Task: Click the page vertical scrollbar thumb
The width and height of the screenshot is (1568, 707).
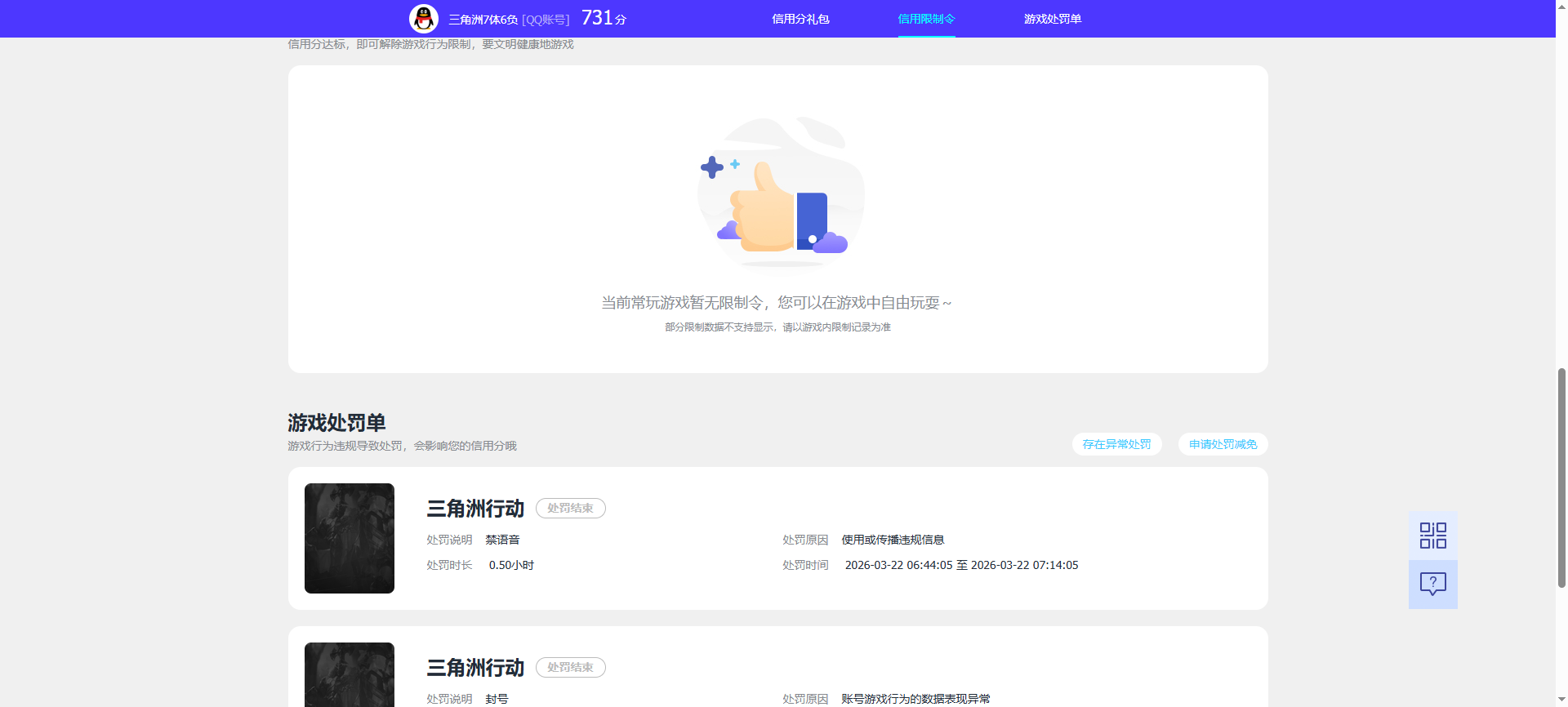Action: point(1561,478)
